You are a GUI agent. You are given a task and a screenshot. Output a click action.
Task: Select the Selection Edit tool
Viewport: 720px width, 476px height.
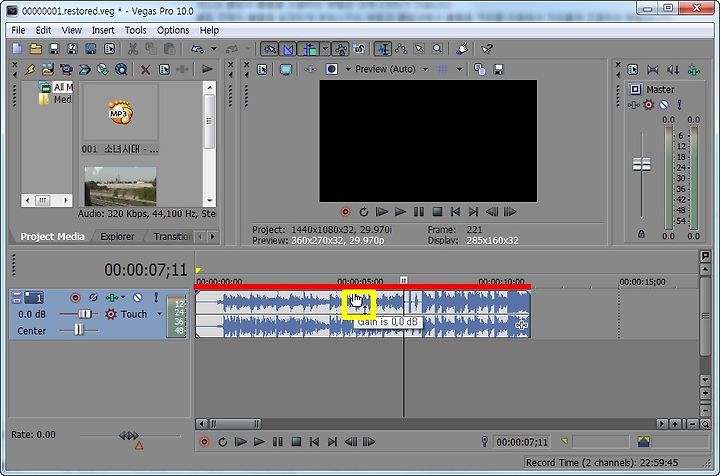pyautogui.click(x=419, y=49)
